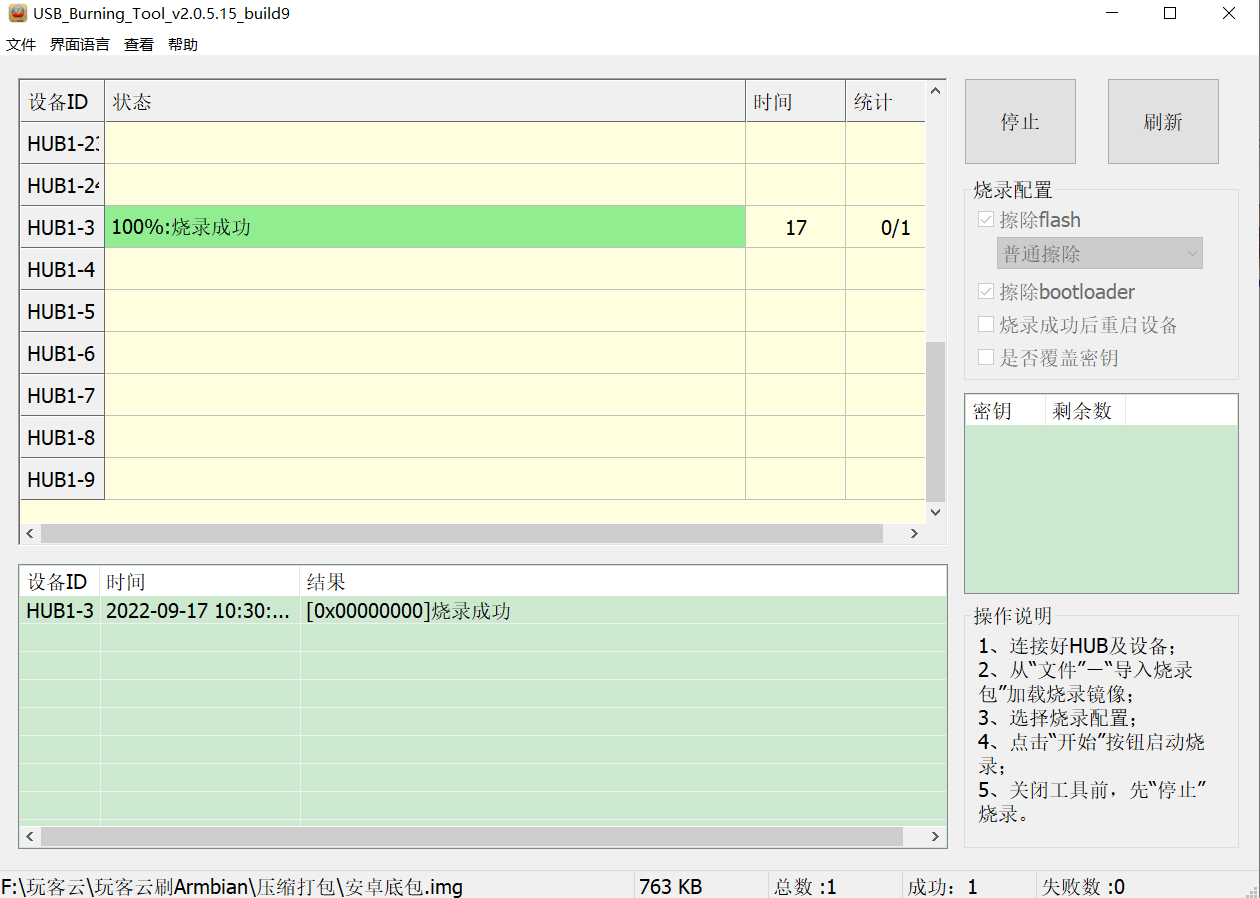Close the USB Burning Tool window
Image resolution: width=1260 pixels, height=898 pixels.
pyautogui.click(x=1229, y=14)
